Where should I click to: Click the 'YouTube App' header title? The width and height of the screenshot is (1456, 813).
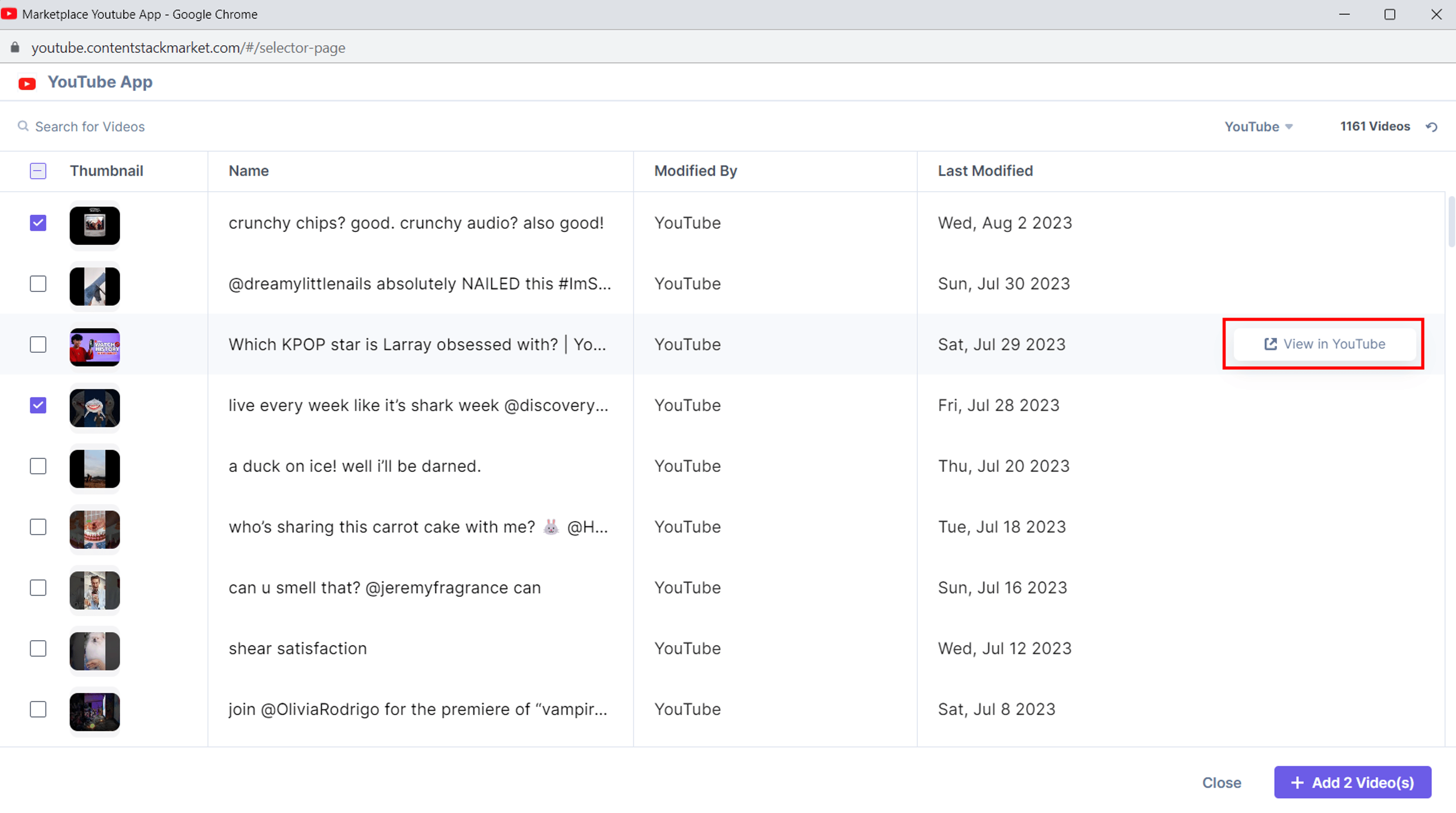(x=100, y=82)
